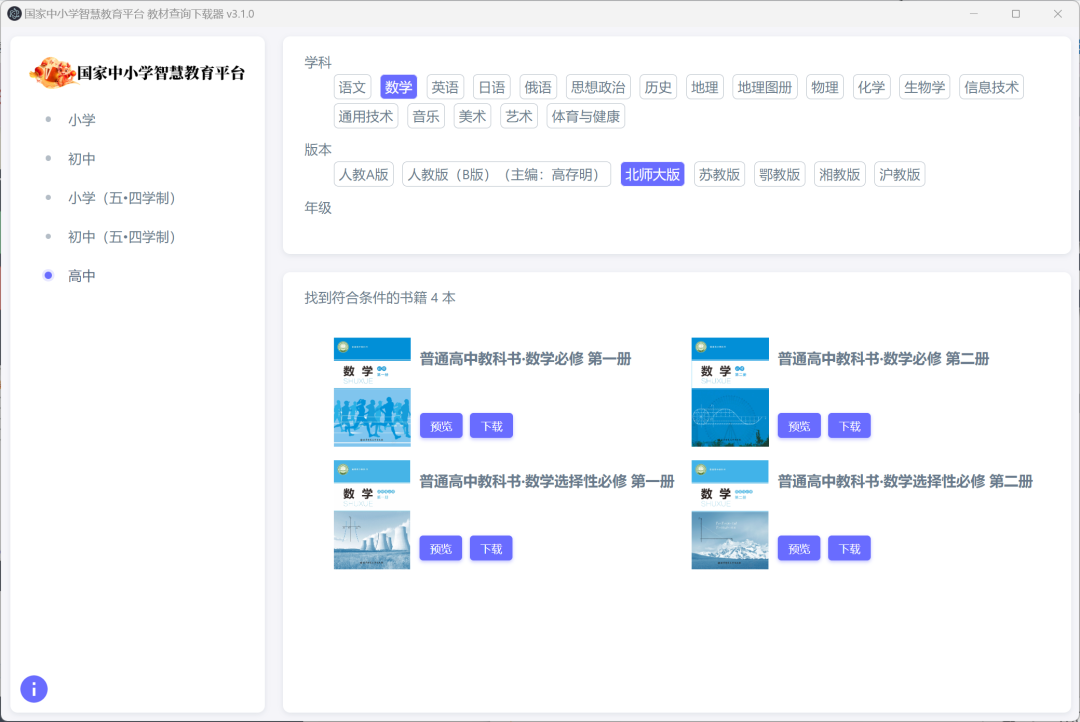Choose the 人教A版 edition
The image size is (1080, 722).
(363, 174)
